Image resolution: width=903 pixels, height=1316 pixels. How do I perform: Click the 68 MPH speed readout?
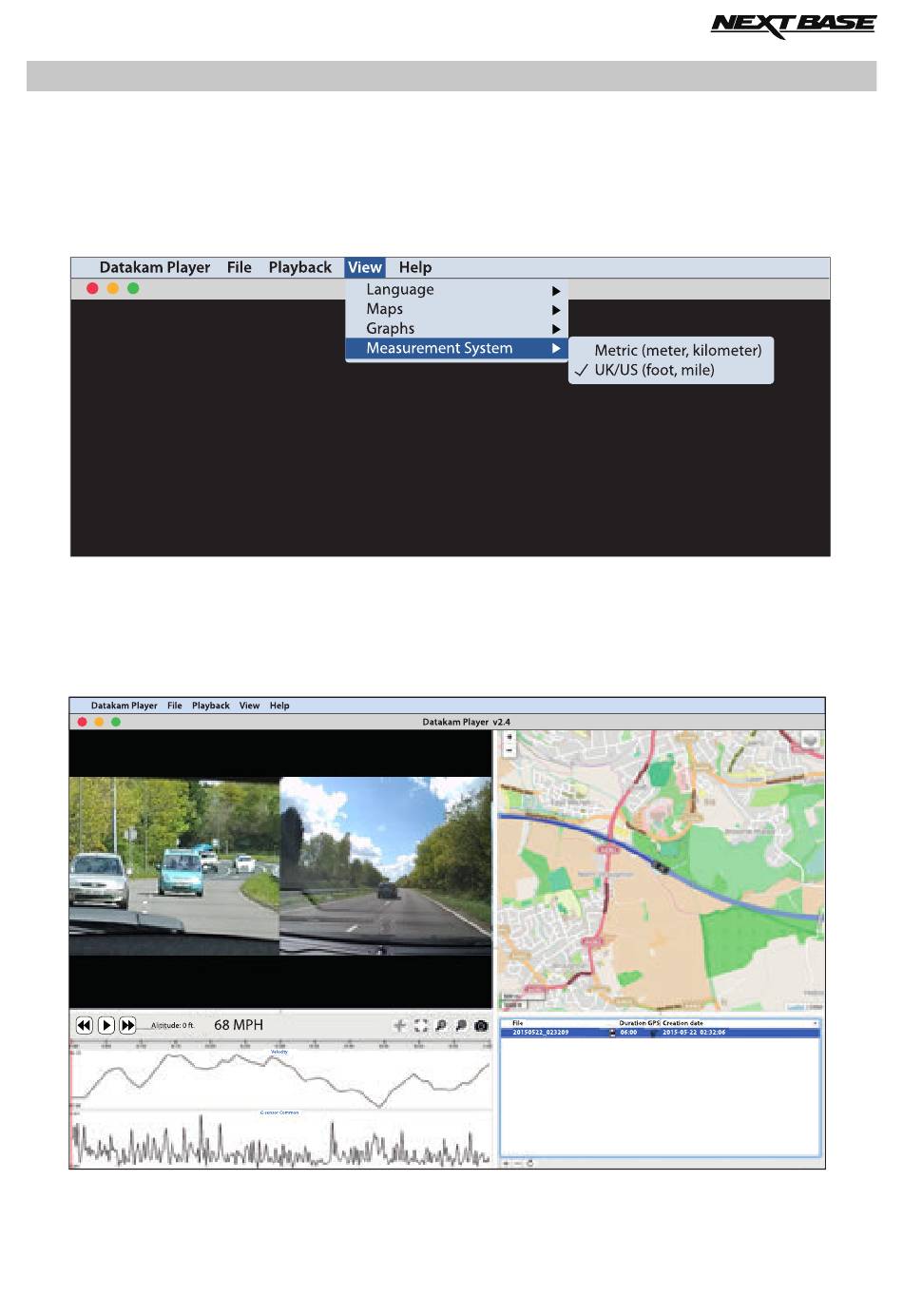(239, 1025)
